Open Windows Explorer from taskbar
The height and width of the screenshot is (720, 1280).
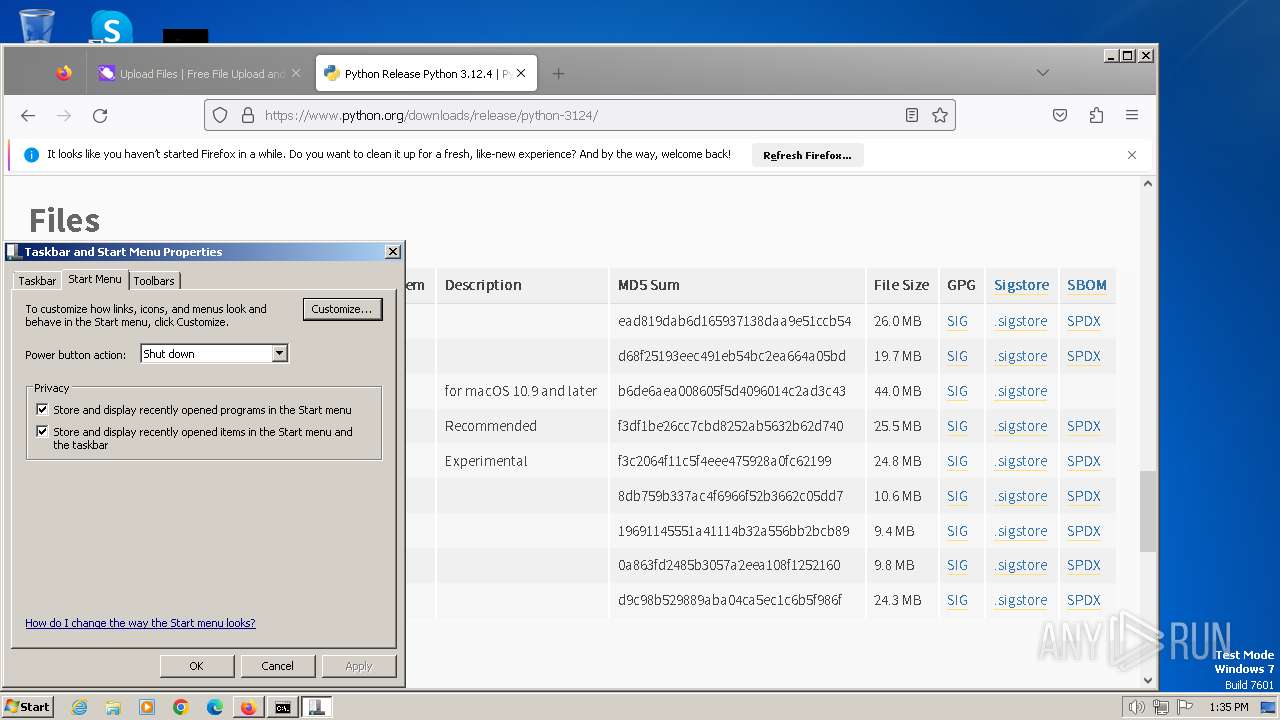pyautogui.click(x=113, y=707)
